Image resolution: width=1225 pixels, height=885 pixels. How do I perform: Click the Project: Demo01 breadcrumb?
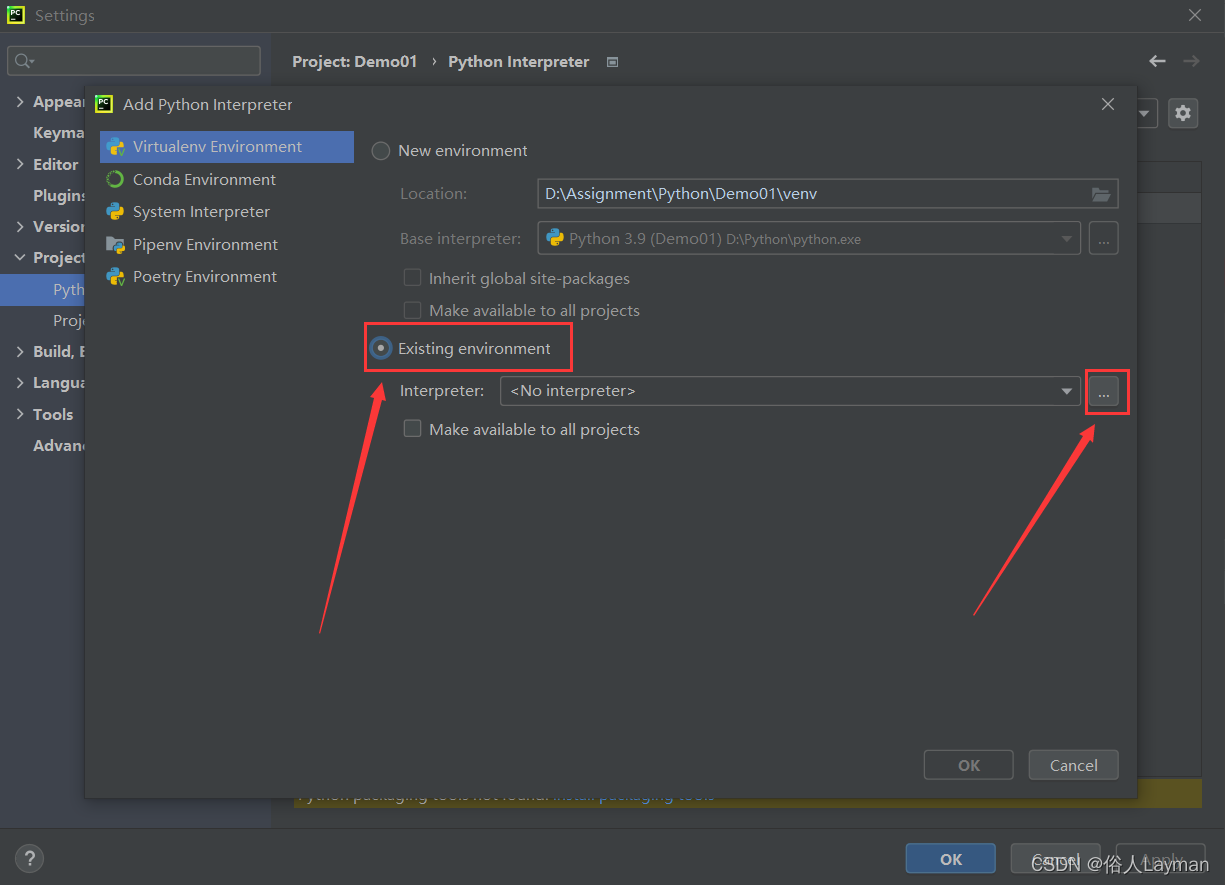355,62
